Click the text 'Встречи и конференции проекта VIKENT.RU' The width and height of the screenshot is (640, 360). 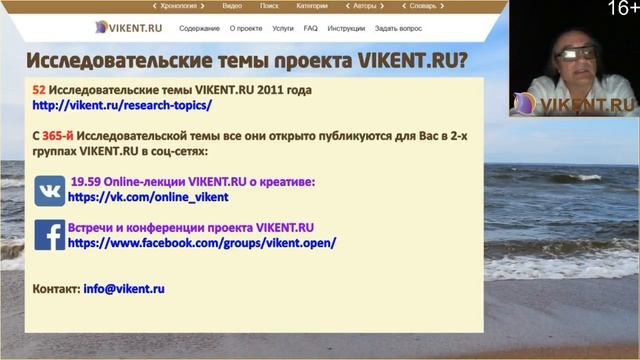(191, 228)
